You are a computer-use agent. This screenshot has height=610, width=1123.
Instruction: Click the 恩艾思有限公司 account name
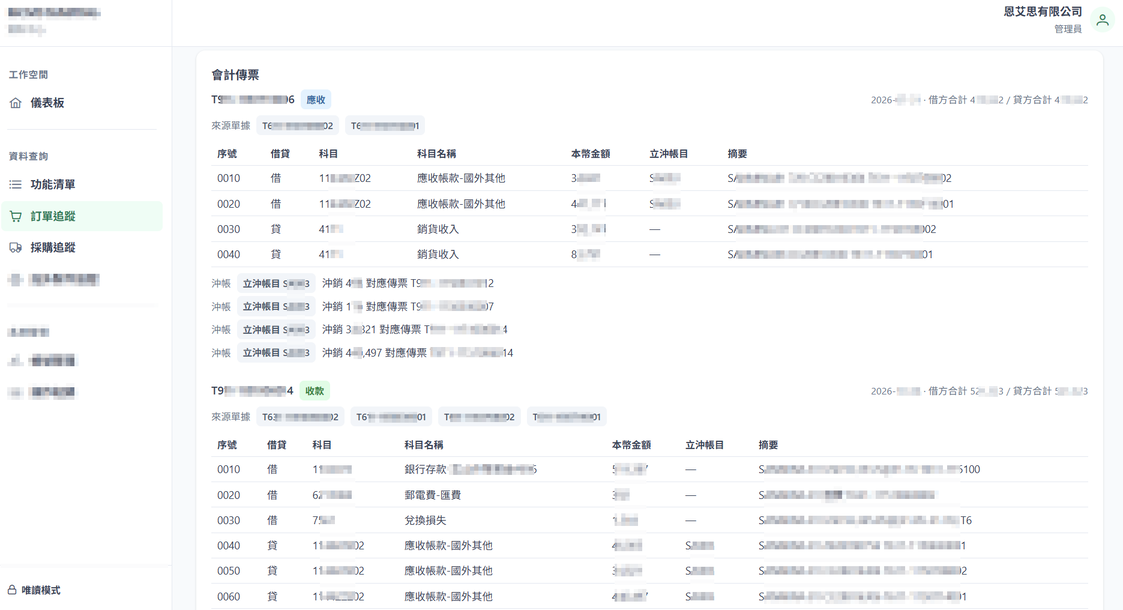1042,11
